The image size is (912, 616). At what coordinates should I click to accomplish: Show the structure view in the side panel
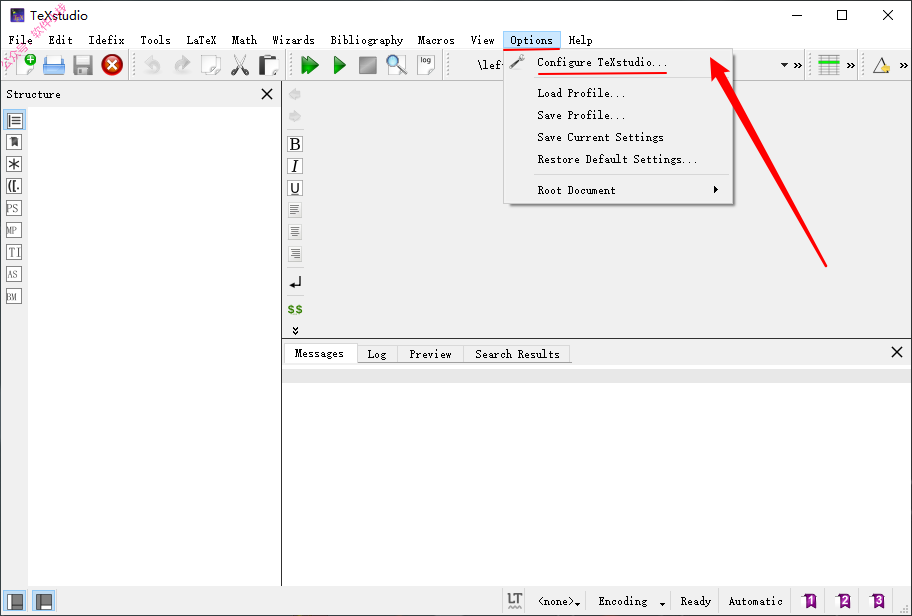14,120
